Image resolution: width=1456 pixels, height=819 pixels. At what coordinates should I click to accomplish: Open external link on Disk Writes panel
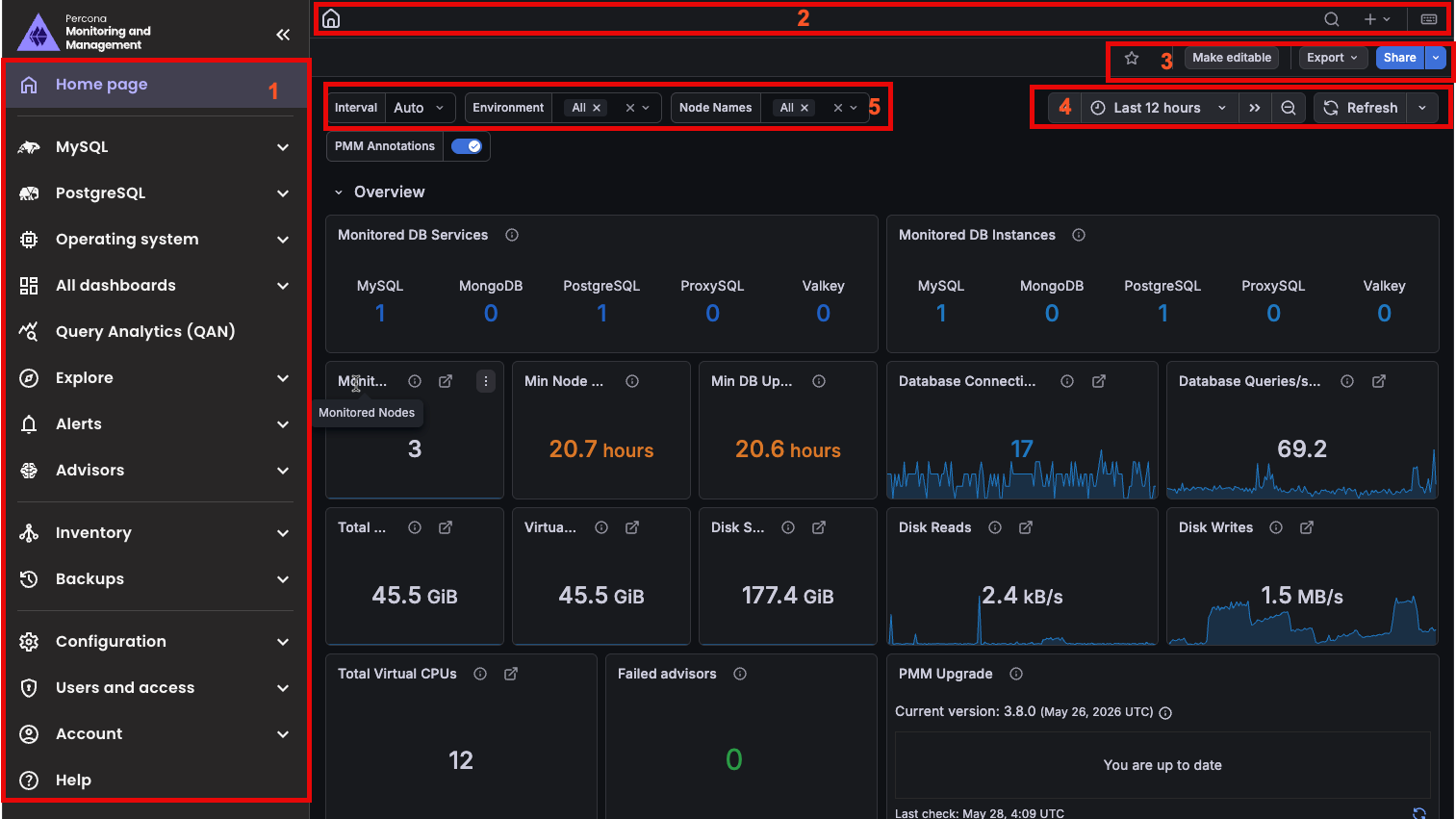pyautogui.click(x=1307, y=527)
